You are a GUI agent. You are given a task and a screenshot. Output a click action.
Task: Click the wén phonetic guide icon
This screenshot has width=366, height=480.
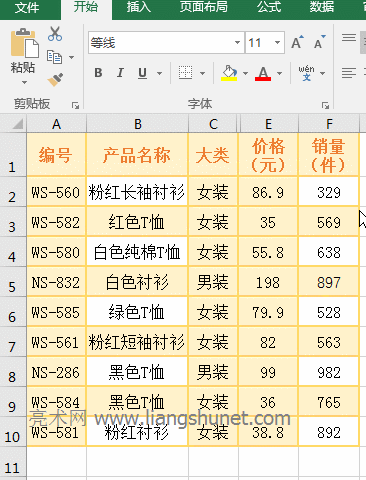pos(306,73)
